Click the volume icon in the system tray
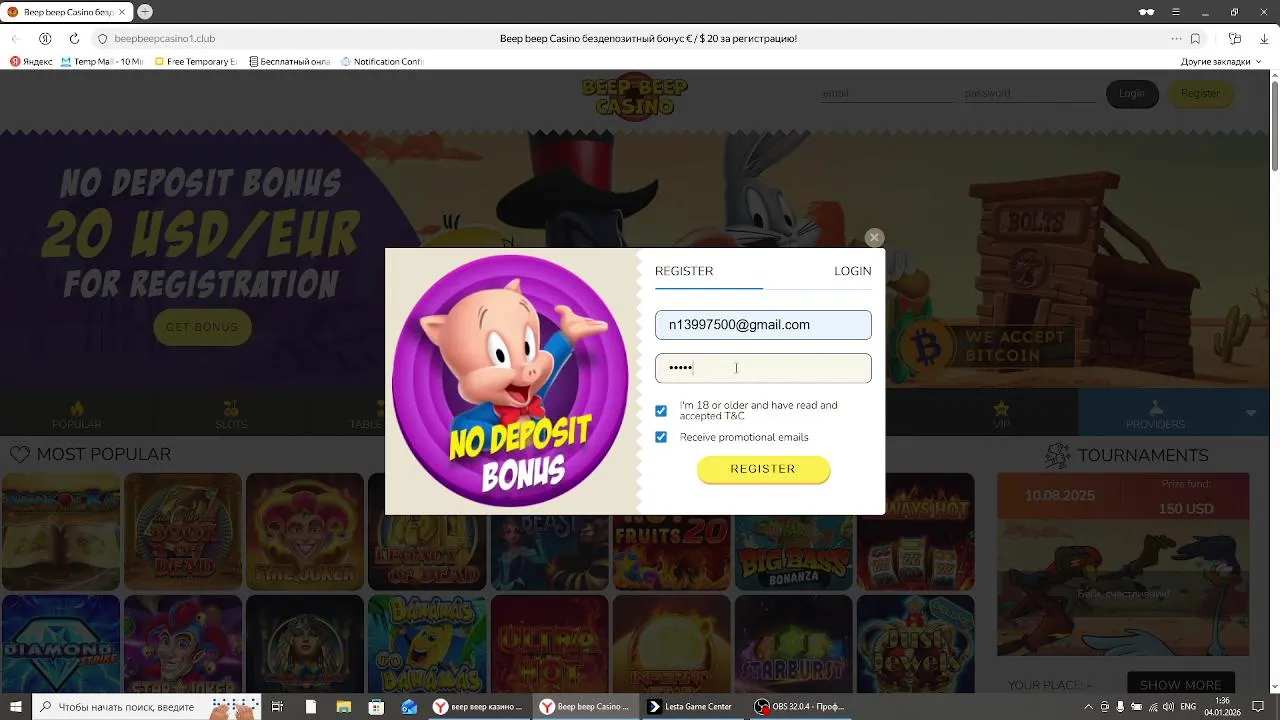The width and height of the screenshot is (1280, 720). coord(1168,706)
